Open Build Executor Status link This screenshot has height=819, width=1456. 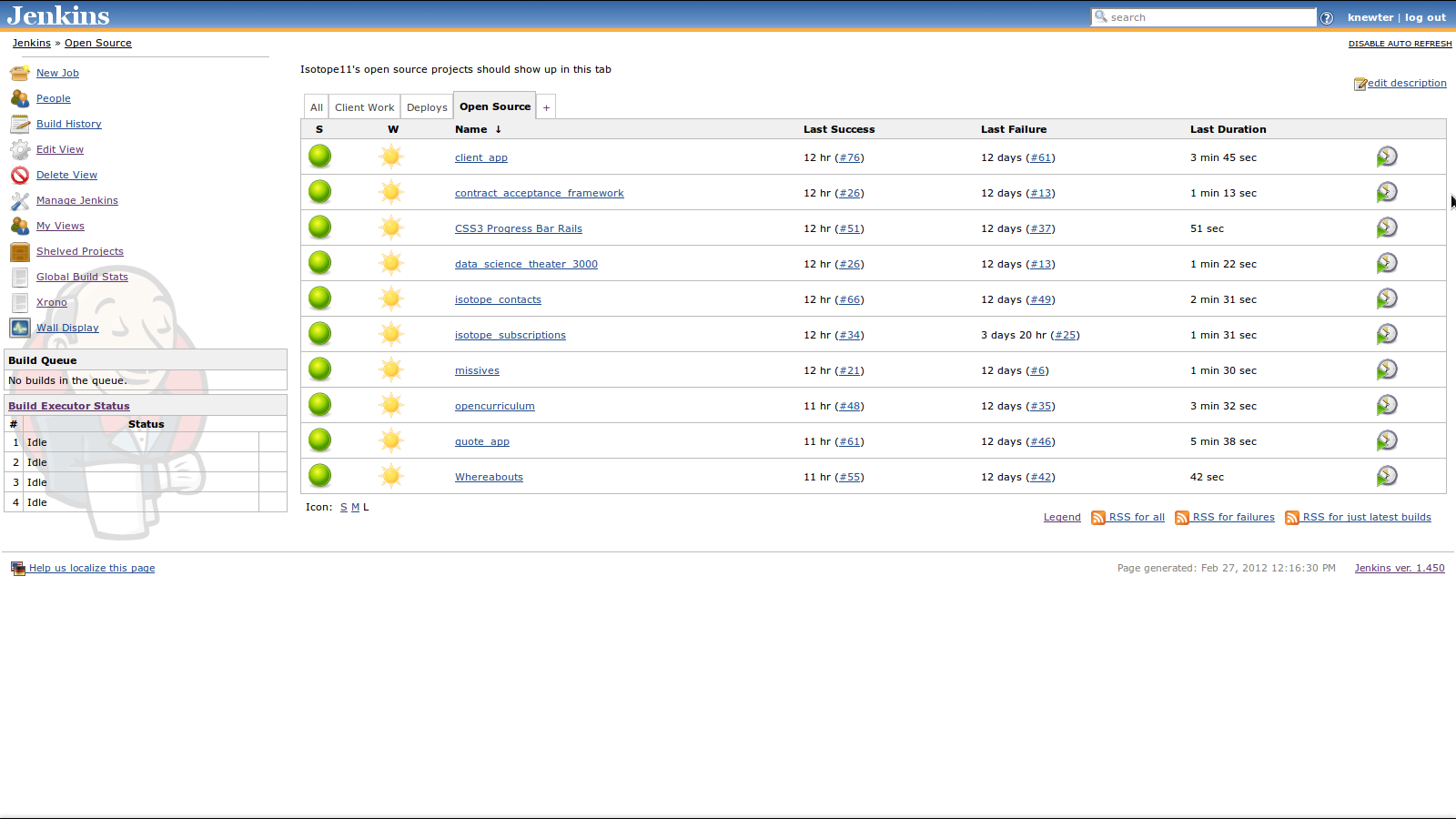[x=69, y=406]
